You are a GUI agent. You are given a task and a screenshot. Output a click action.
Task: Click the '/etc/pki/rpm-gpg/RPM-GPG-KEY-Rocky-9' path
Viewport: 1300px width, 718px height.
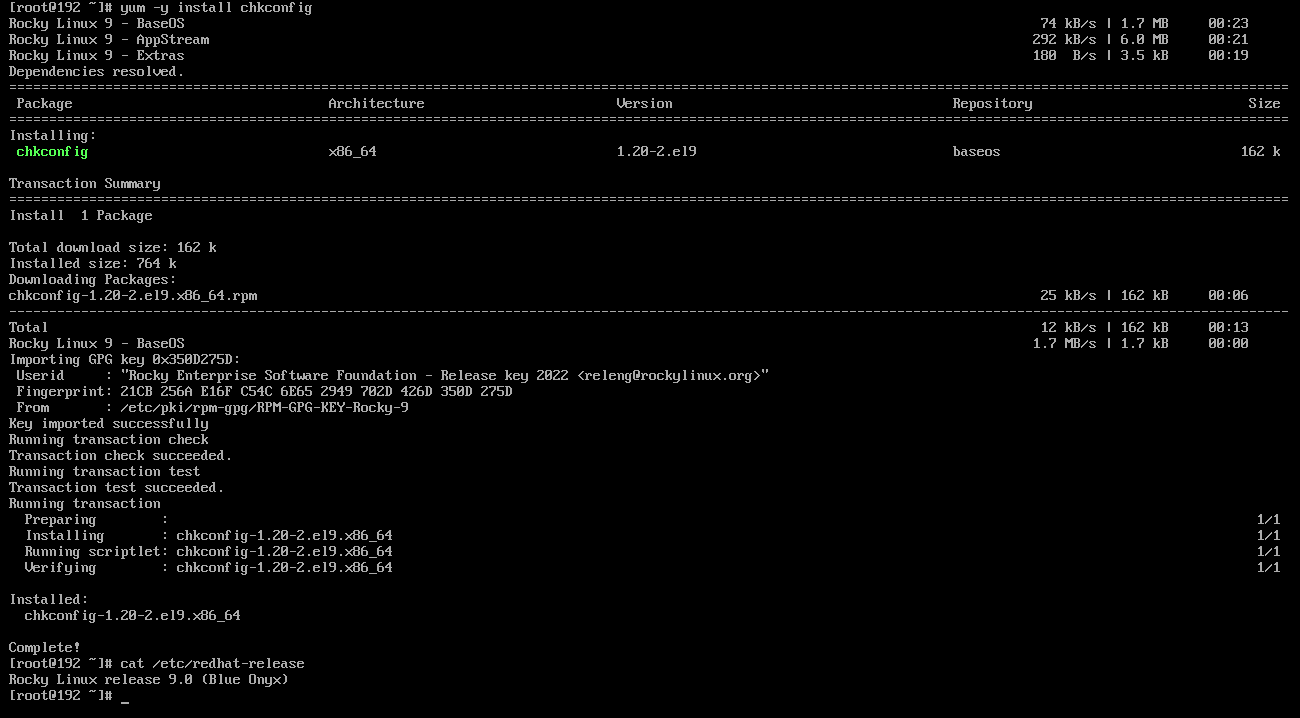(x=264, y=408)
